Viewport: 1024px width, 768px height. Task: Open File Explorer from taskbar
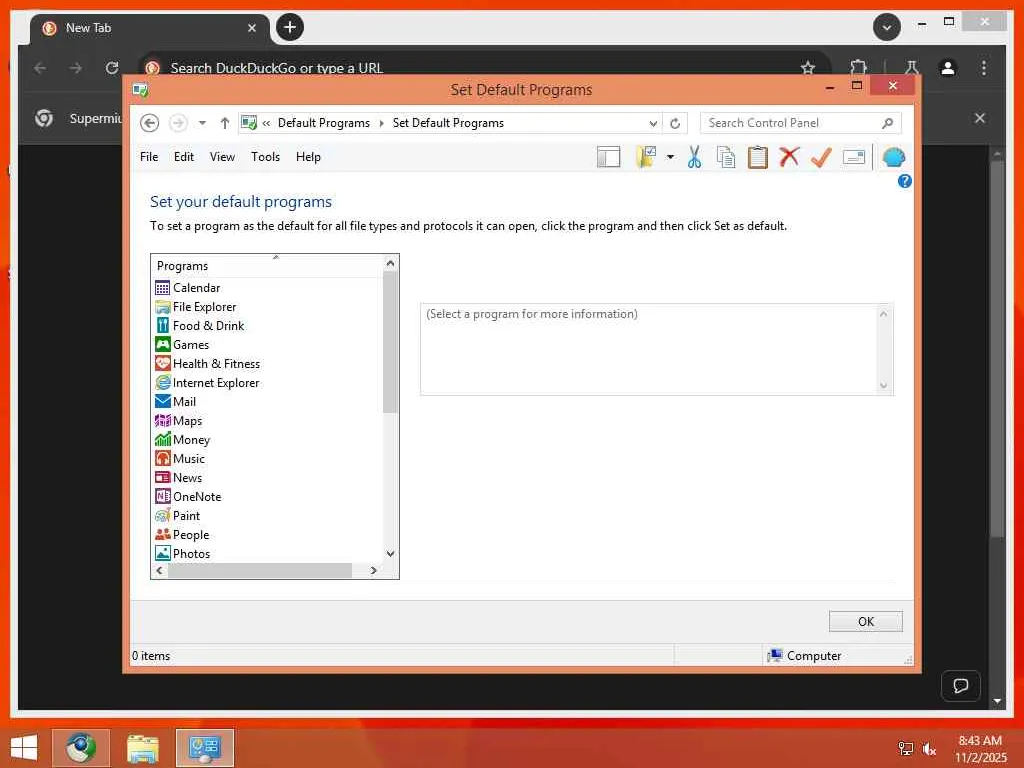click(142, 748)
